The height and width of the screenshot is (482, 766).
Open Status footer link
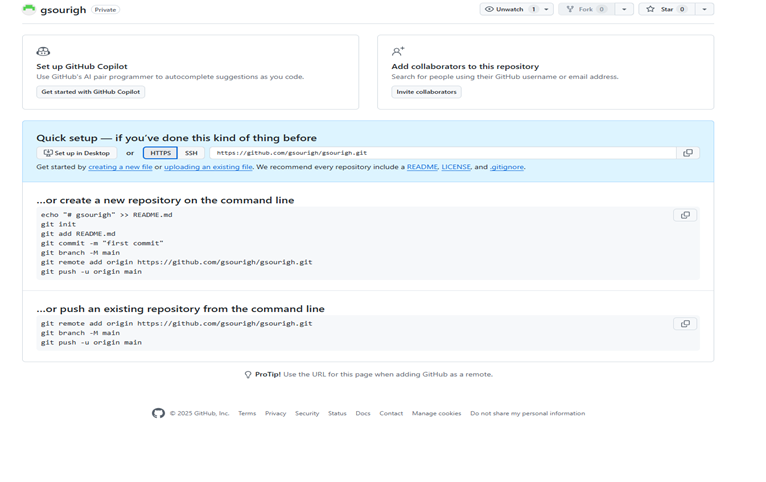pos(337,414)
